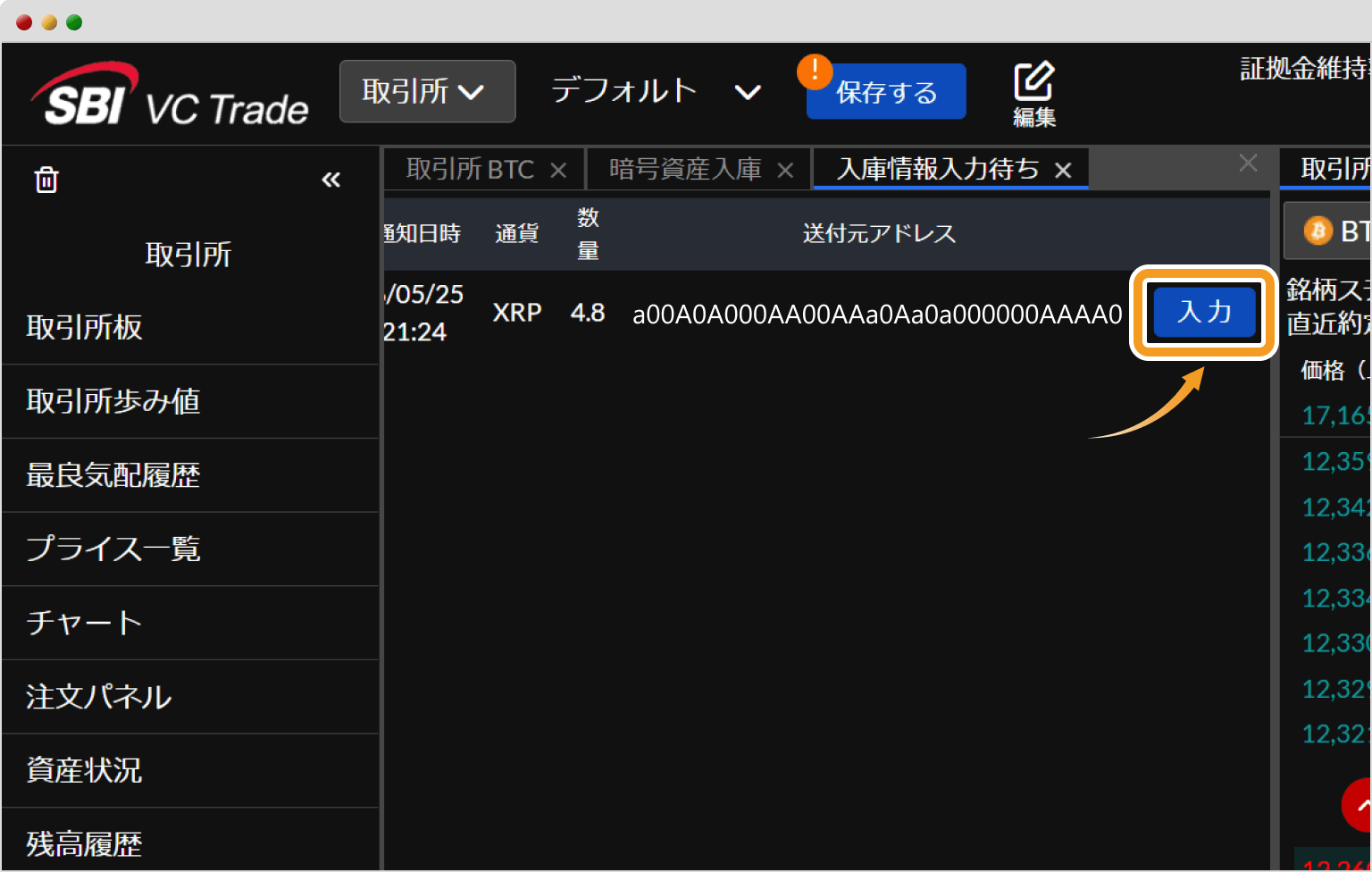Click the 数量 column header
This screenshot has height=872, width=1372.
click(x=588, y=234)
